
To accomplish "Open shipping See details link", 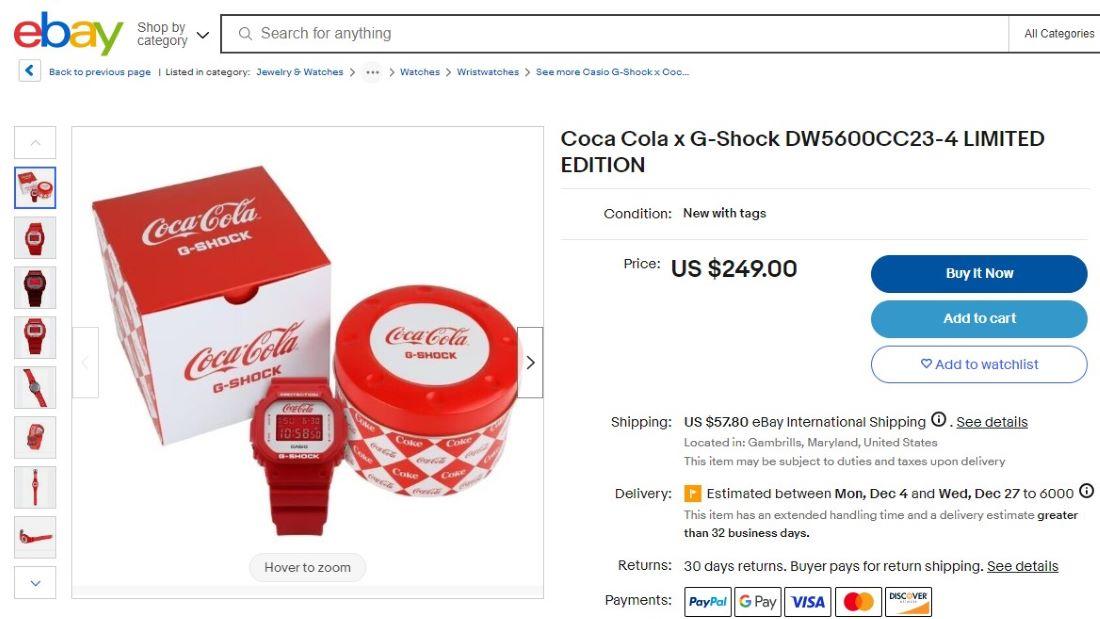I will pos(991,421).
